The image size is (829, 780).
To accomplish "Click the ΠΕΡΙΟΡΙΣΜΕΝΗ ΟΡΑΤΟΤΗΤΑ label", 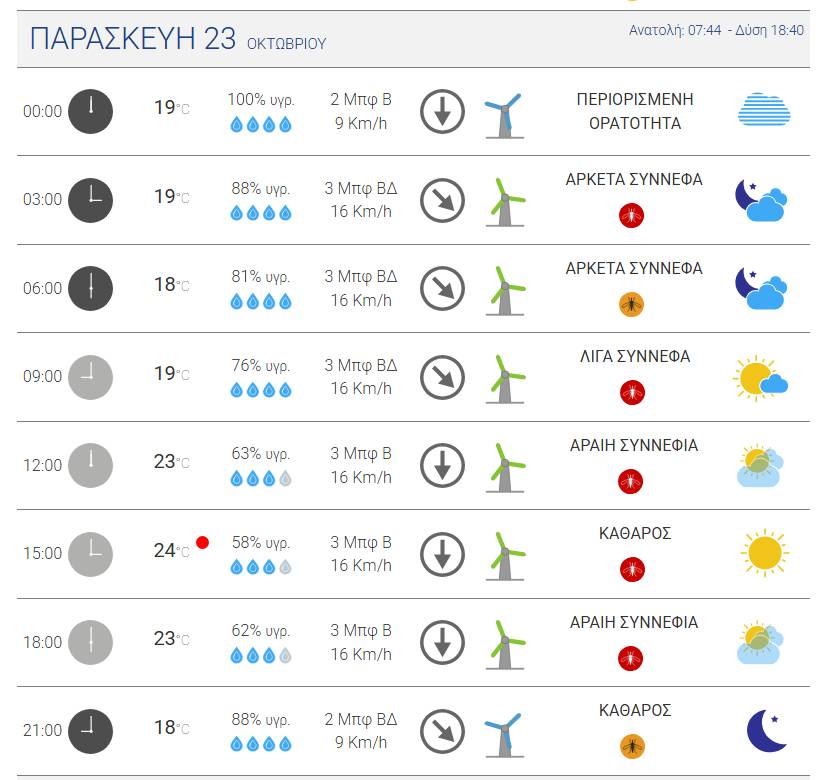I will 634,111.
